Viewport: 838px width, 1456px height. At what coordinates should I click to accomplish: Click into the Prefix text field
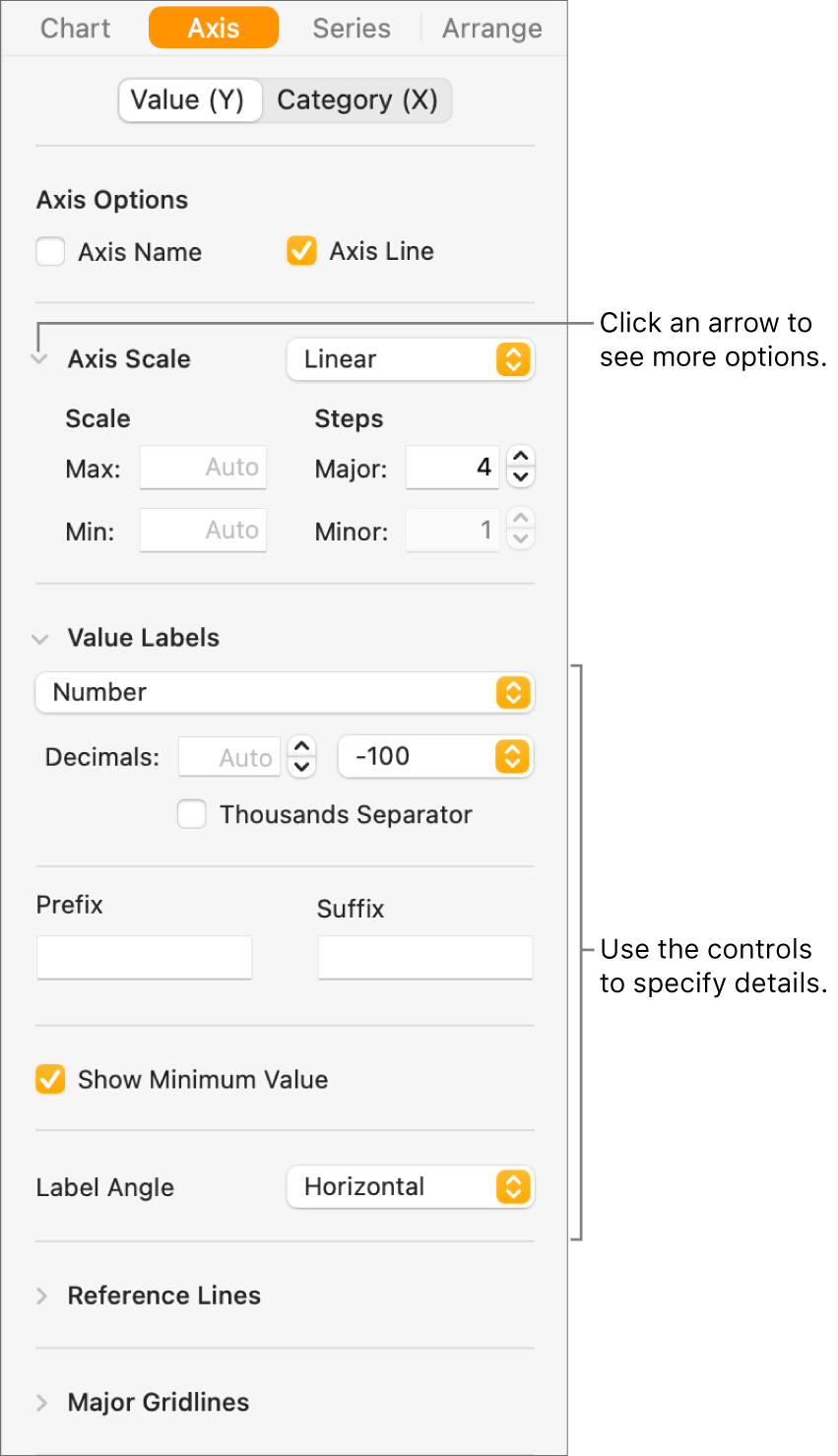click(144, 957)
